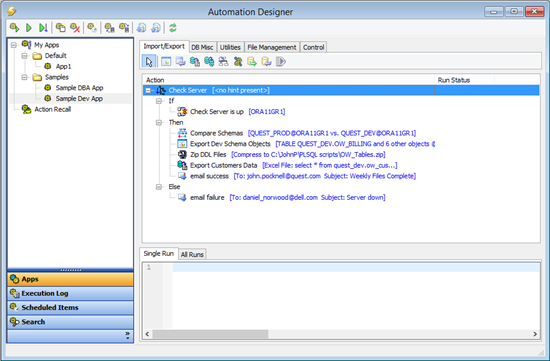Click the red-X delete icon in toolbar

(x=75, y=28)
